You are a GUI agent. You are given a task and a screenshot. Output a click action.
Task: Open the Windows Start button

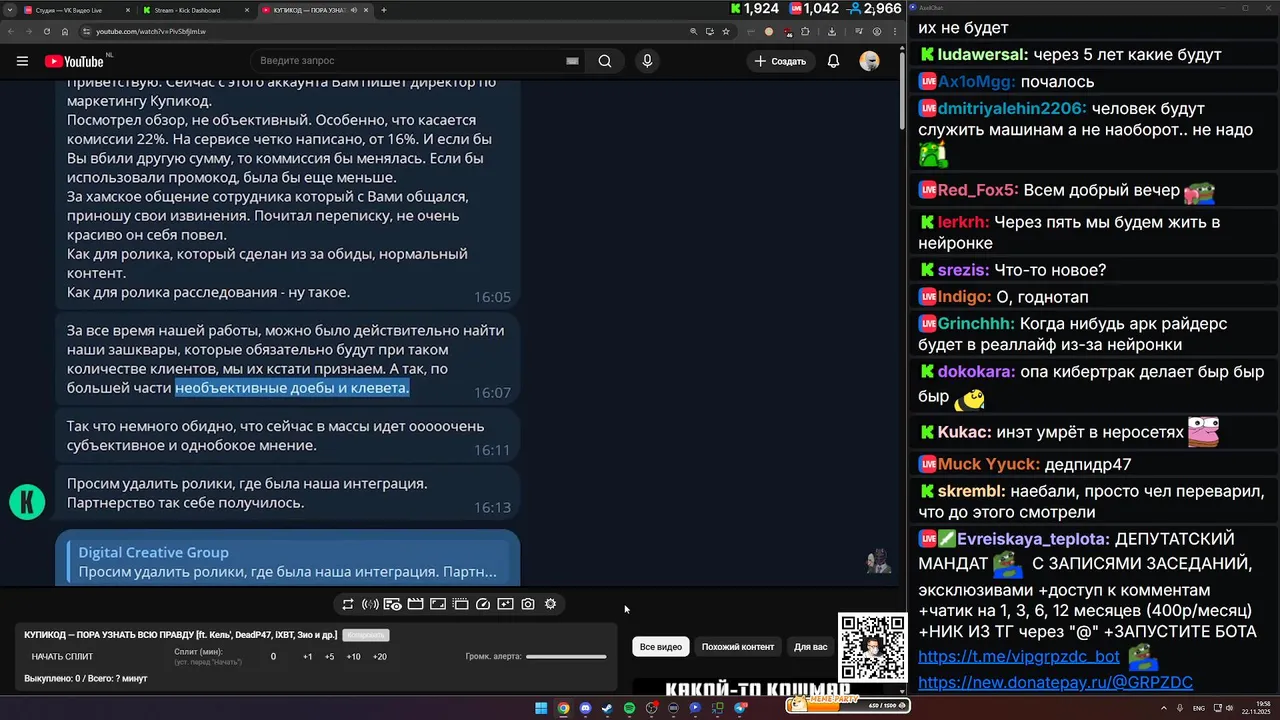pos(541,708)
